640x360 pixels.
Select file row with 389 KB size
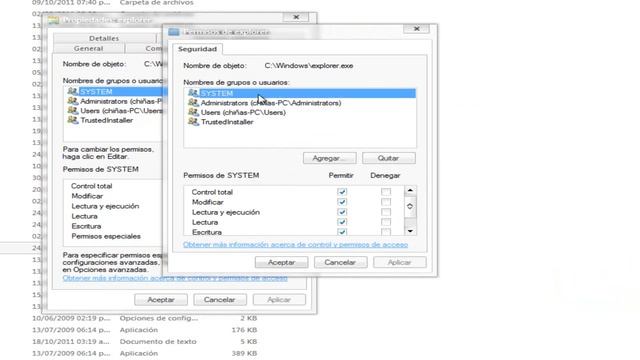coord(145,353)
